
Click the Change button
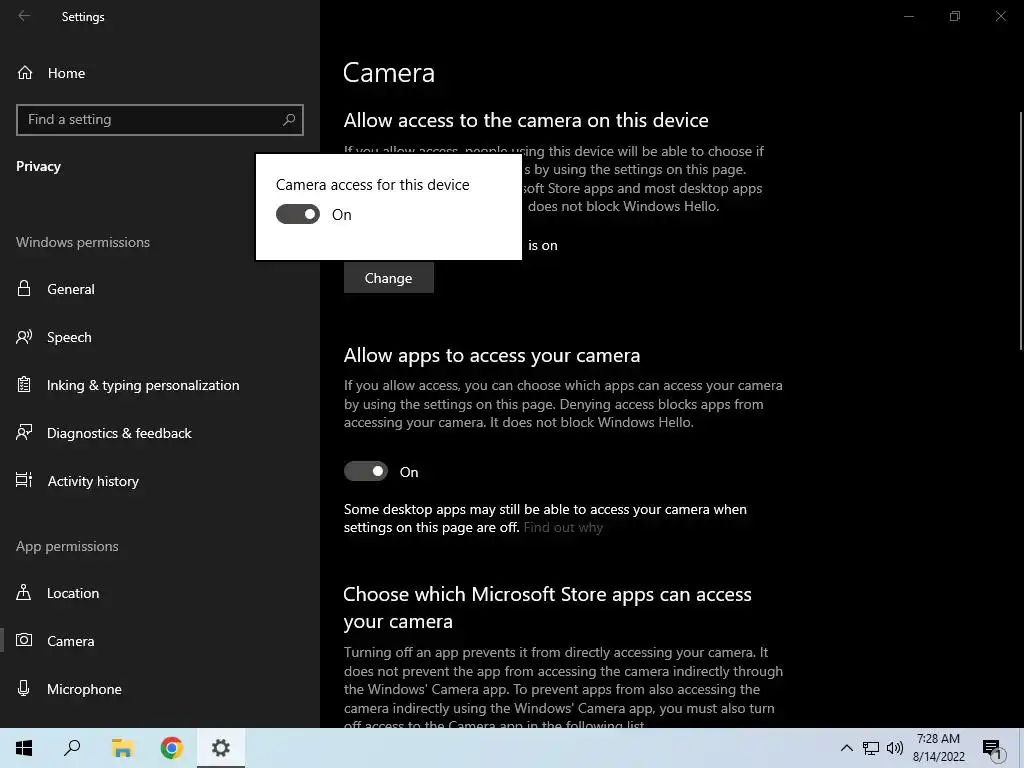pos(389,278)
